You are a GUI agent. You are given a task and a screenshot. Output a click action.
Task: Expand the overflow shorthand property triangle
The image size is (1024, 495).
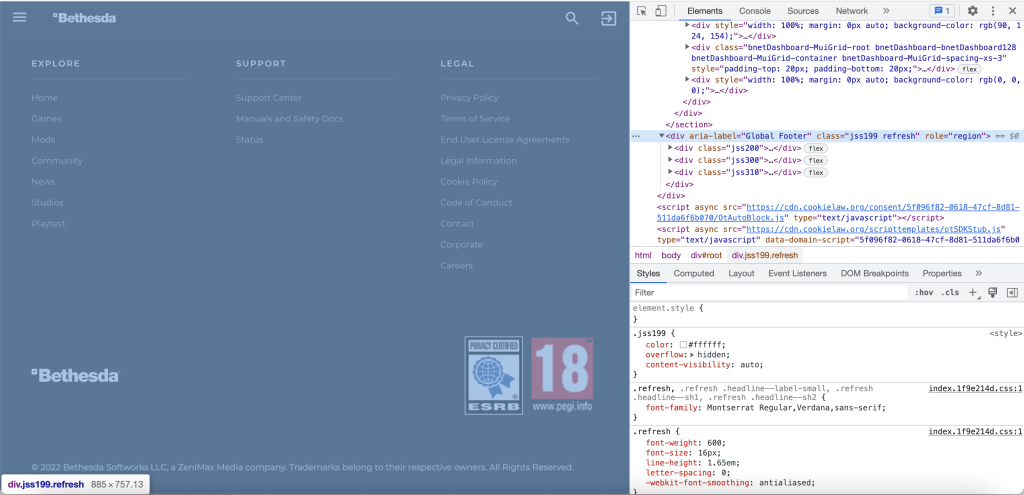[x=693, y=355]
